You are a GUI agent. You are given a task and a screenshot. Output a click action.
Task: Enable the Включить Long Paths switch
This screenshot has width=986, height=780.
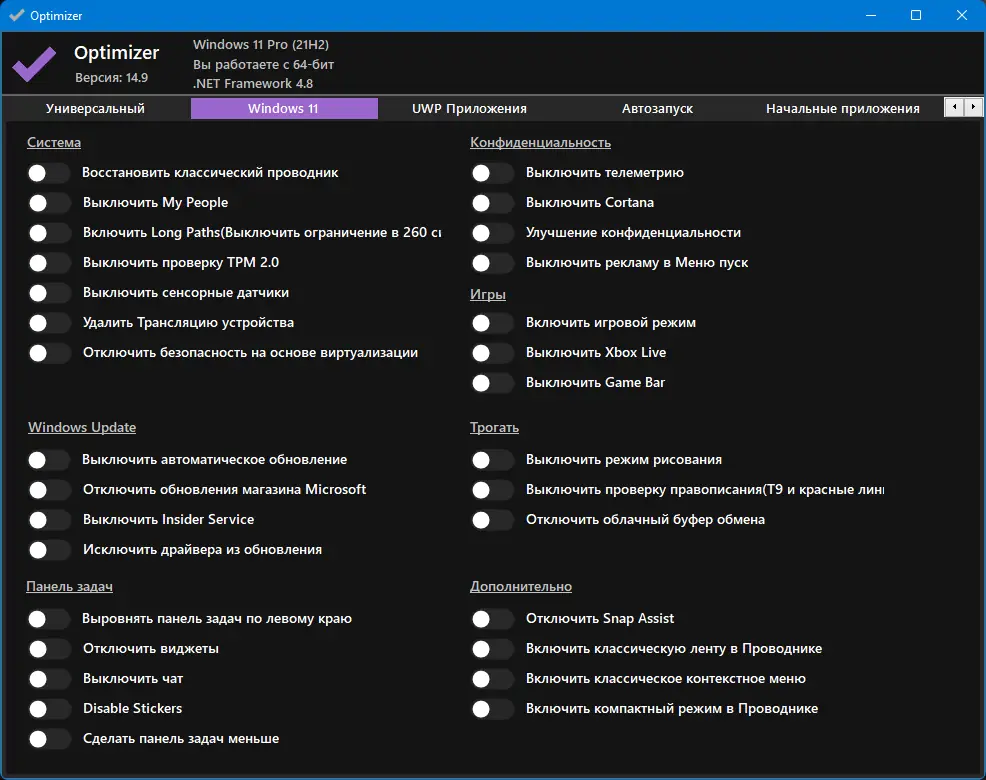click(48, 233)
